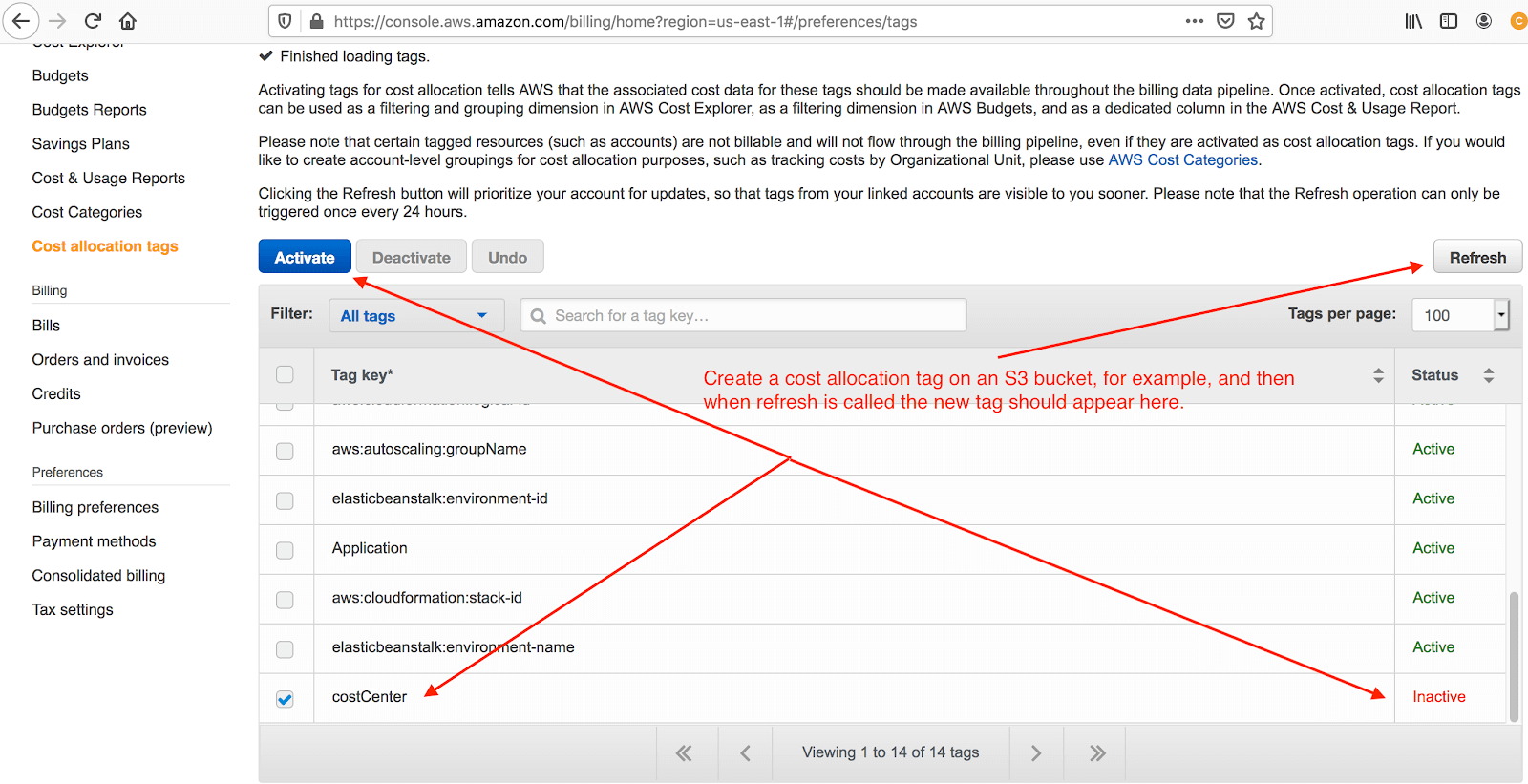Go to the previous page of tags
Image resolution: width=1528 pixels, height=784 pixels.
click(745, 753)
